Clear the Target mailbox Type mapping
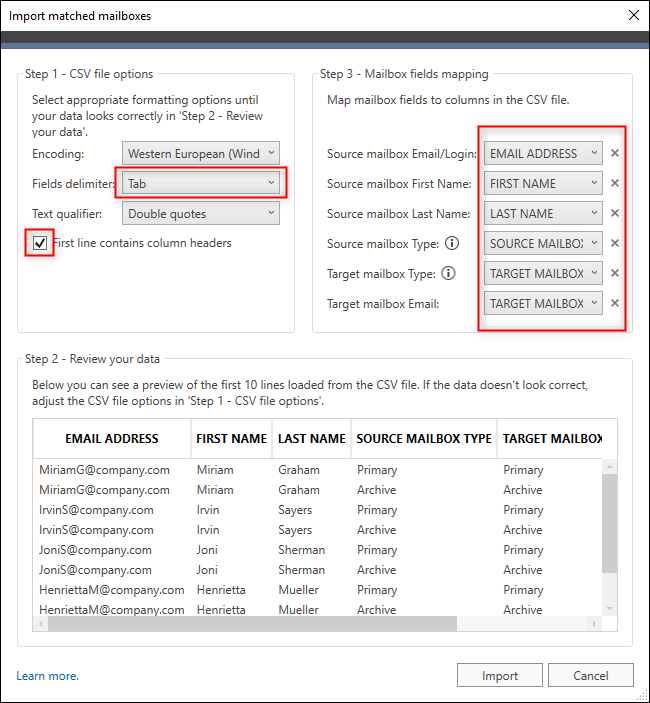 point(615,273)
